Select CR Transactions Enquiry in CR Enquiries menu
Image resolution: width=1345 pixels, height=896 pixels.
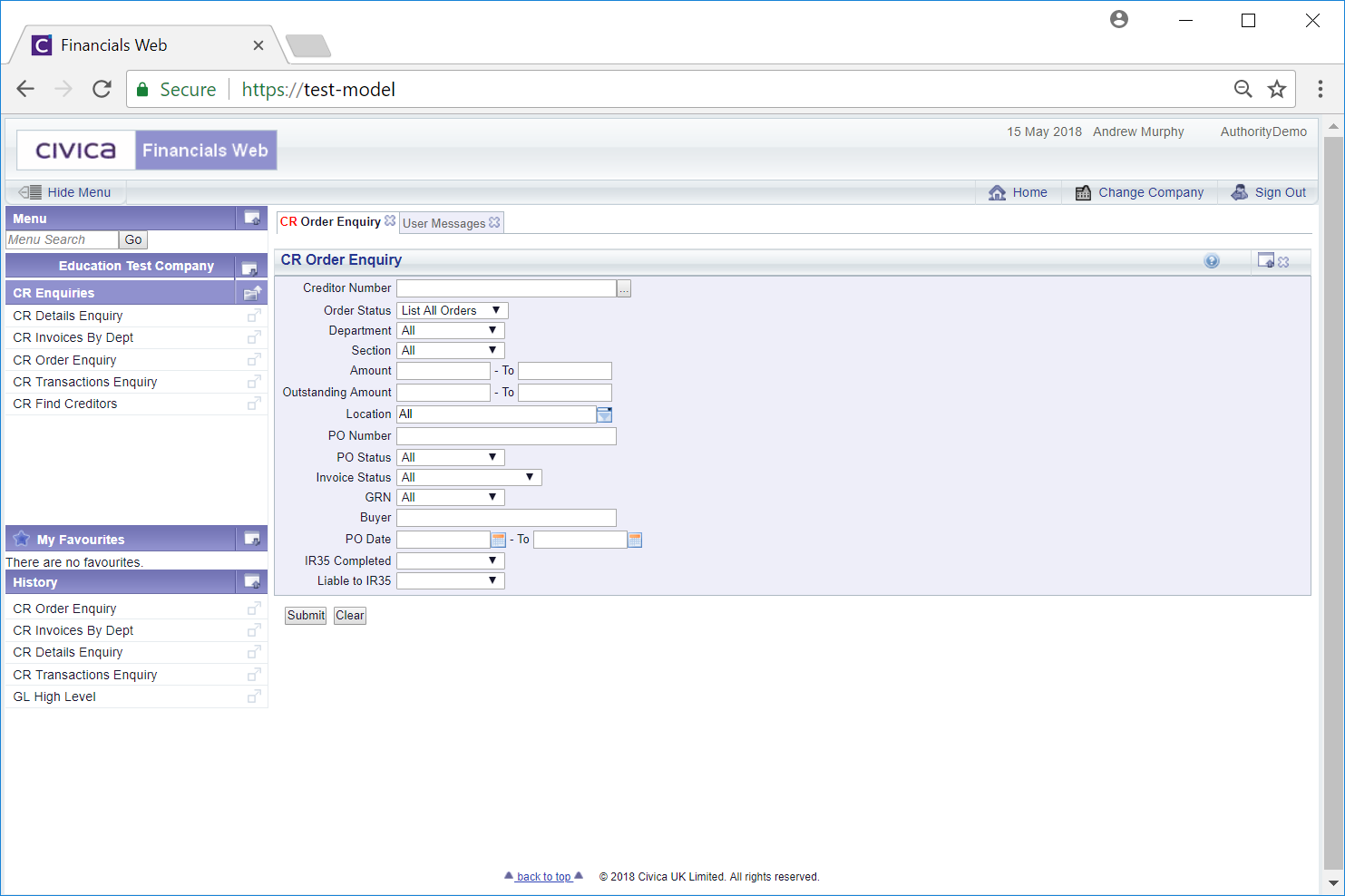coord(85,382)
